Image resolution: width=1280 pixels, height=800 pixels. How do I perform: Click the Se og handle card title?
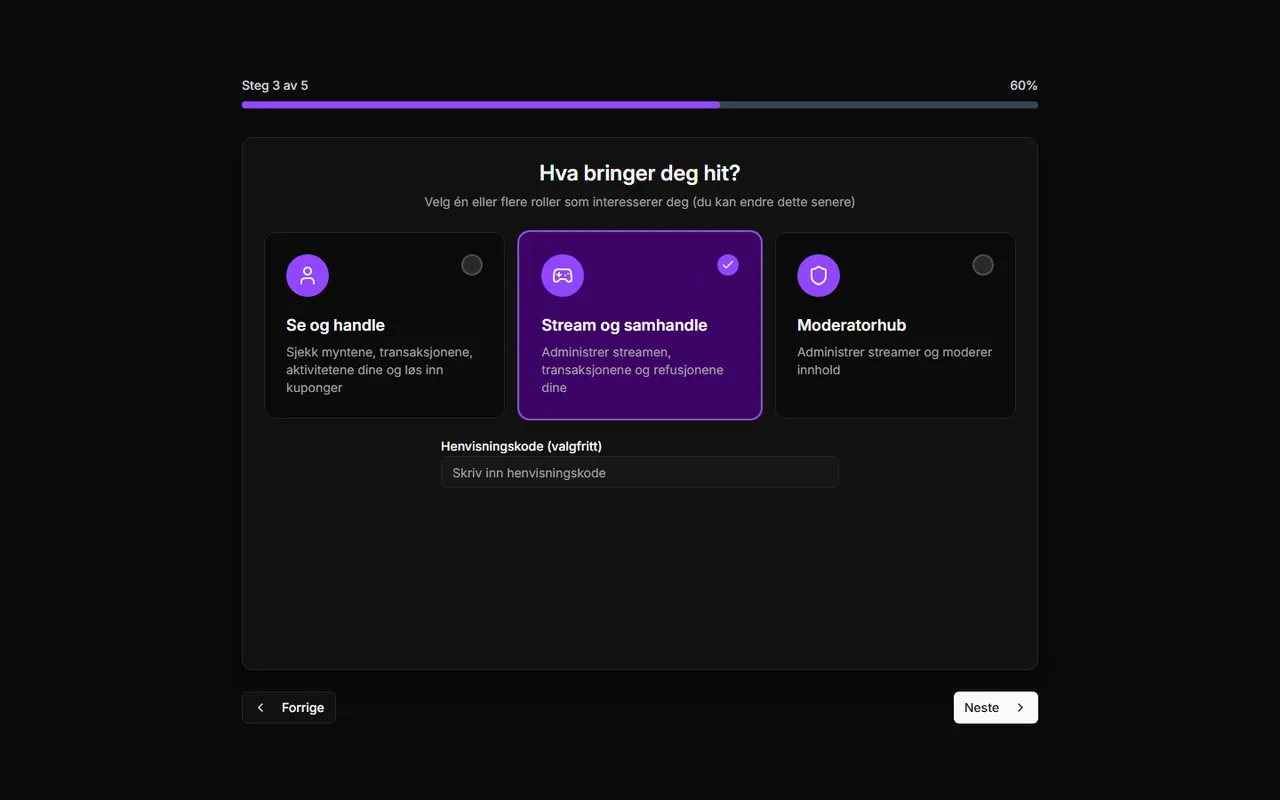tap(335, 325)
